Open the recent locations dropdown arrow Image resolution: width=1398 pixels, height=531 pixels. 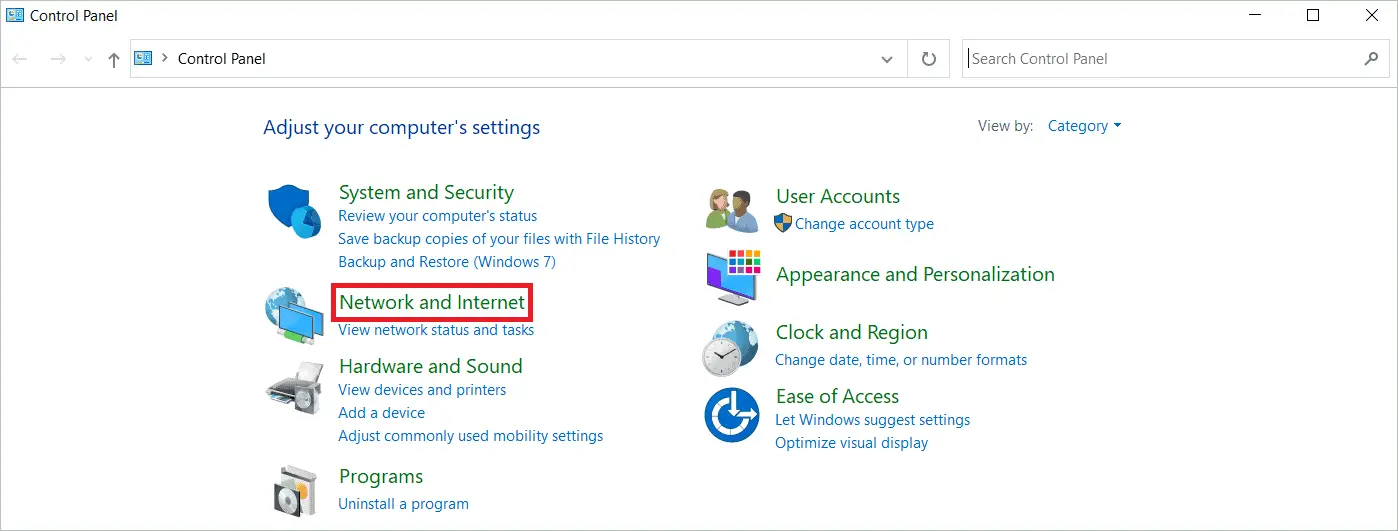[88, 60]
